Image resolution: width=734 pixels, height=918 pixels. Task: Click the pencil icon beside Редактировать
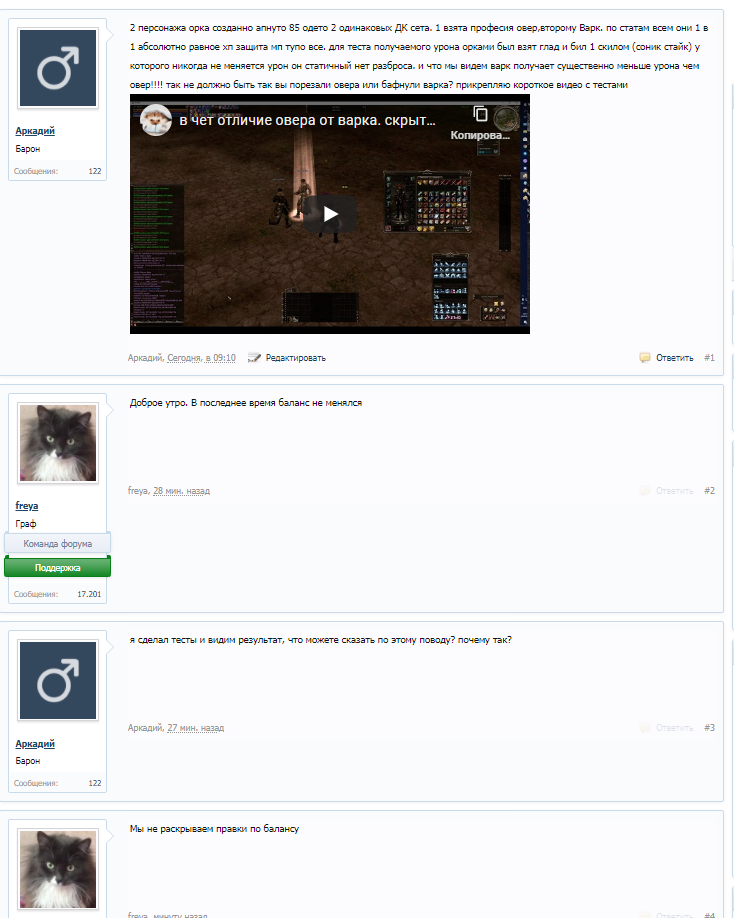254,357
